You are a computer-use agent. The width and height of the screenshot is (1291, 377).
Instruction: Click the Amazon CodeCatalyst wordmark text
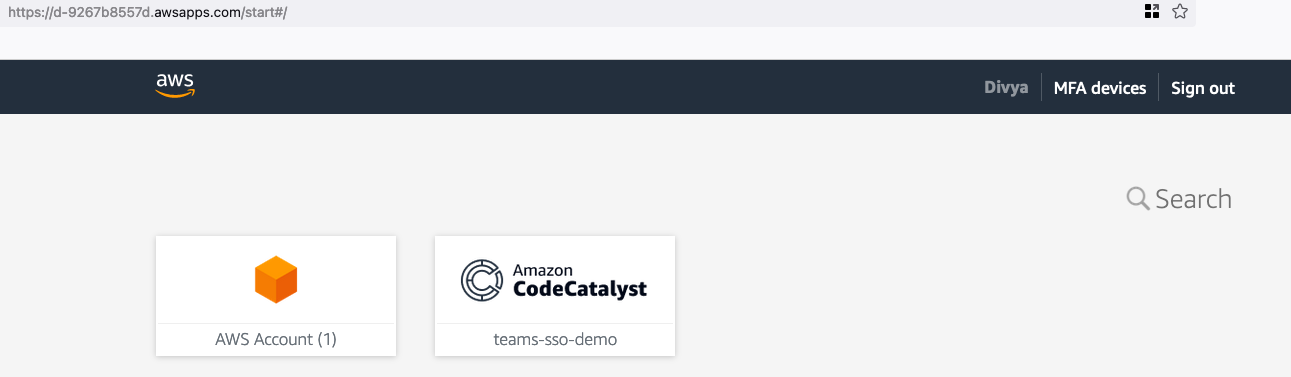(x=580, y=281)
